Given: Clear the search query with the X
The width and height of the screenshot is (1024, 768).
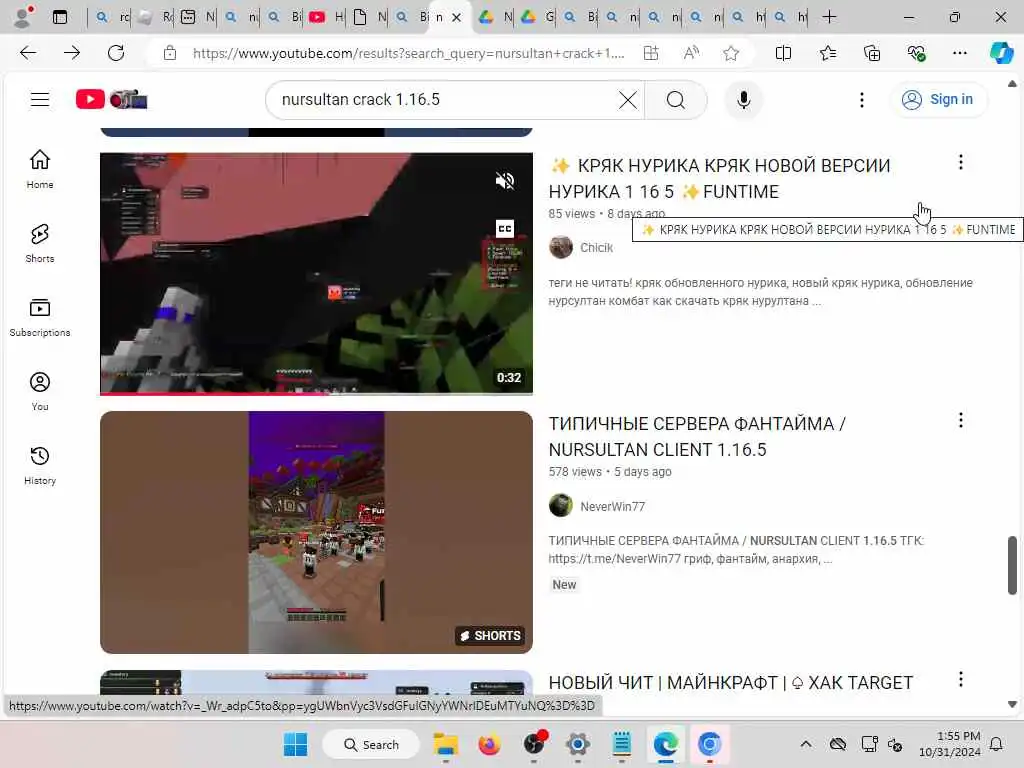Looking at the screenshot, I should point(628,100).
